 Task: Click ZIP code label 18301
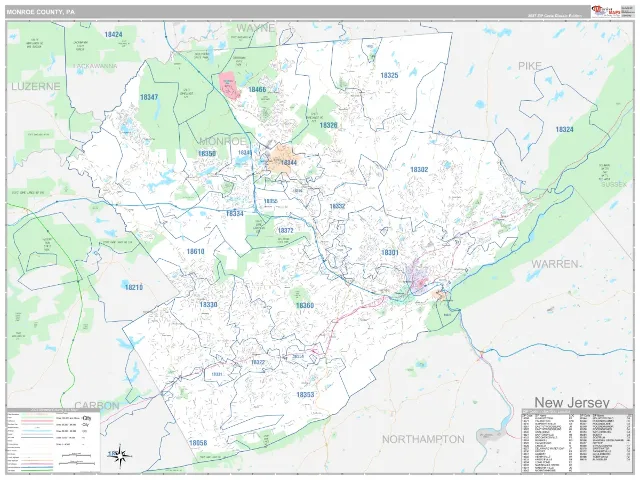[390, 253]
